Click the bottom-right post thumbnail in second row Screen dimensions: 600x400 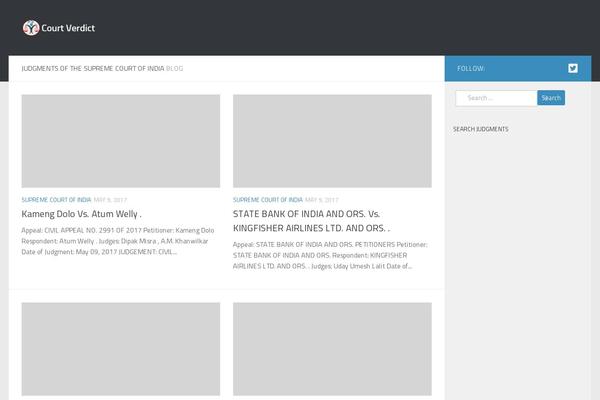(332, 349)
